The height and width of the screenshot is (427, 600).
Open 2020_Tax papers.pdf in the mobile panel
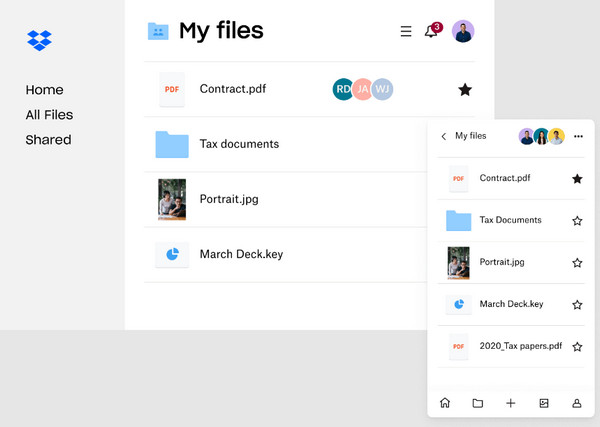click(x=520, y=346)
